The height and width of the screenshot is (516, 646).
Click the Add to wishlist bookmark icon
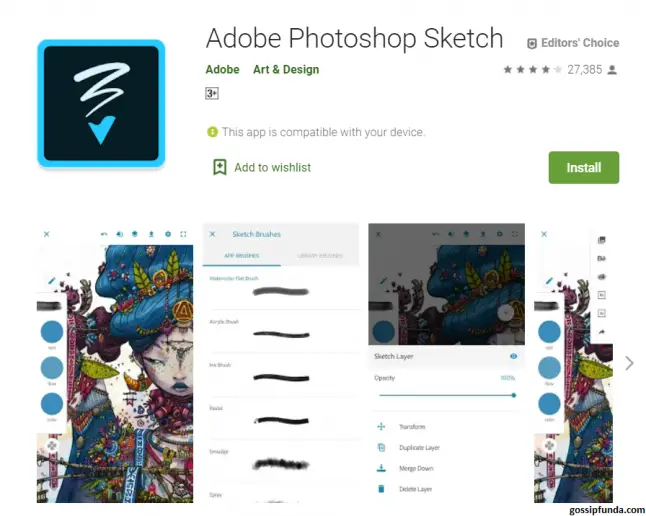tap(220, 167)
